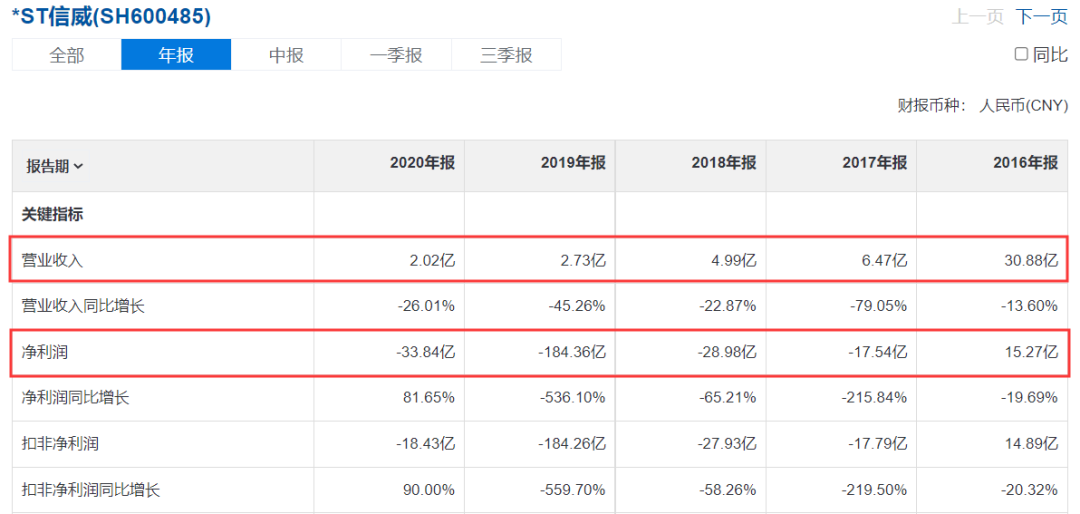Image resolution: width=1080 pixels, height=514 pixels.
Task: Enable the 同比 checkbox
Action: coord(1021,54)
